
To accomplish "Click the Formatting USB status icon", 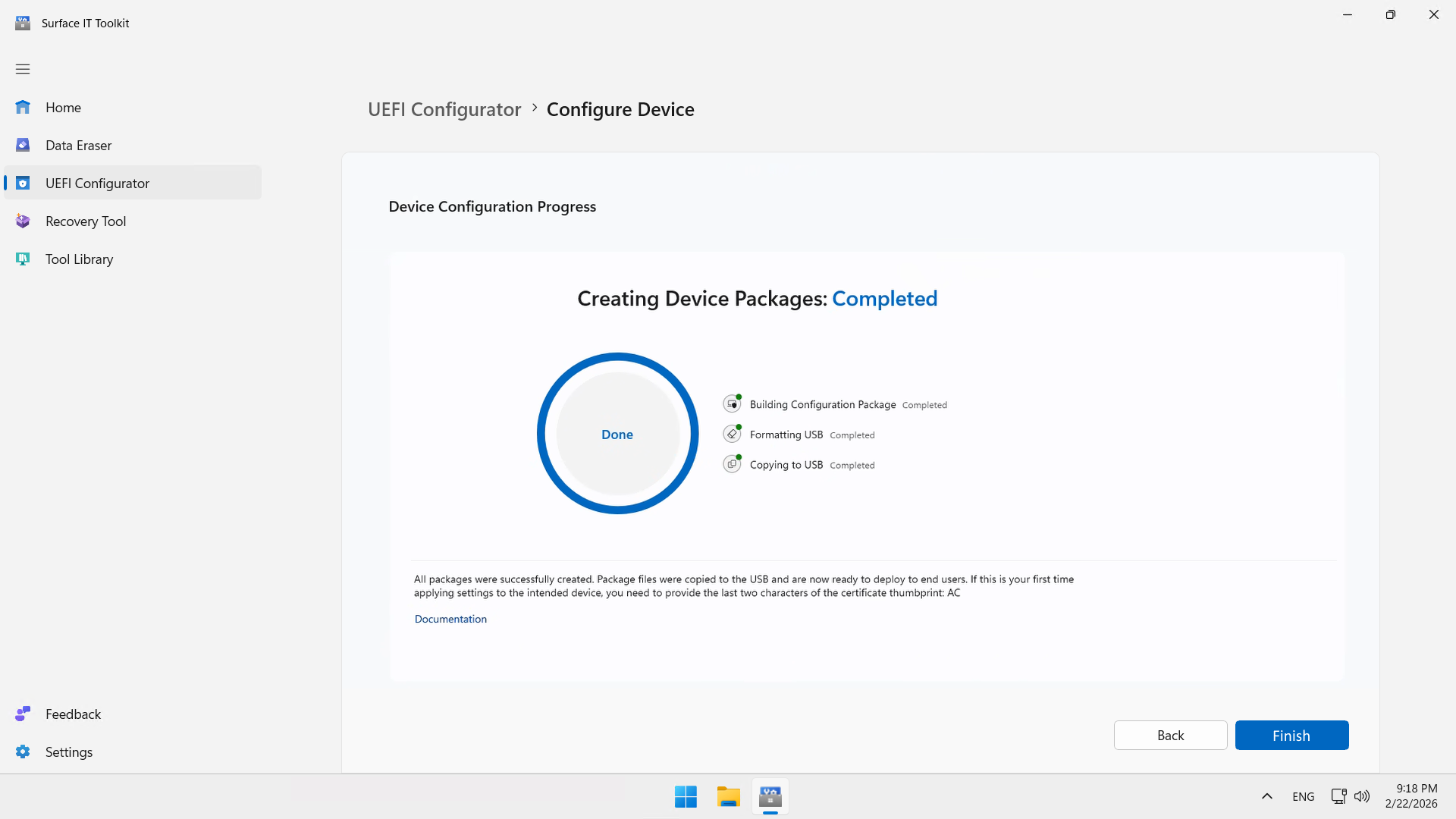I will [732, 435].
